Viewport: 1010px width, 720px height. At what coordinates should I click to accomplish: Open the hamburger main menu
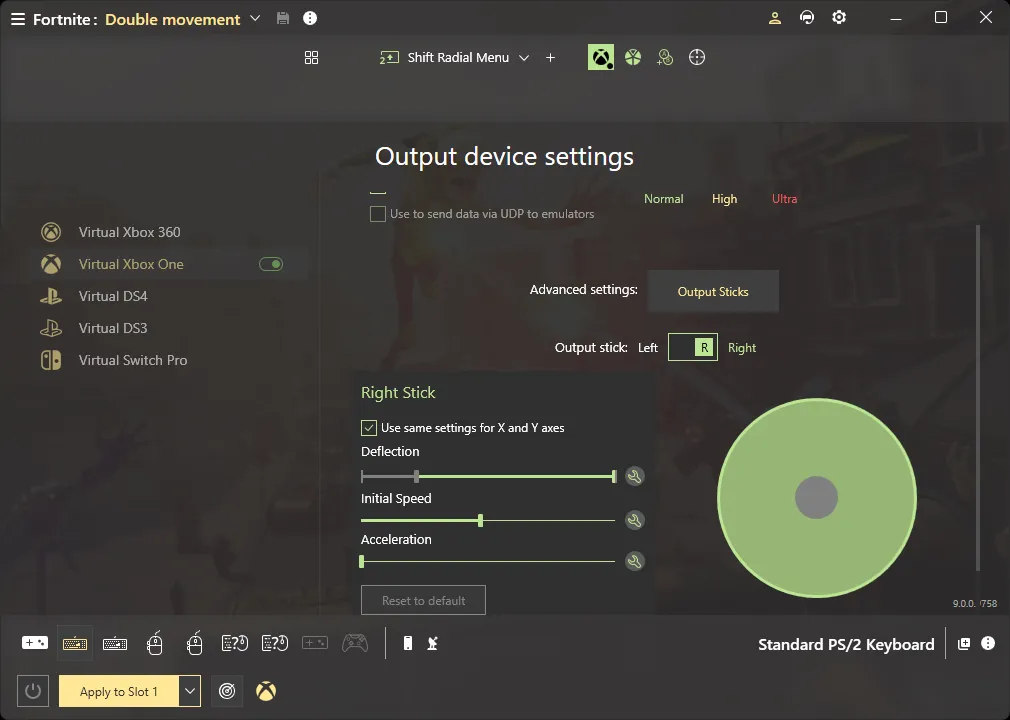[17, 19]
